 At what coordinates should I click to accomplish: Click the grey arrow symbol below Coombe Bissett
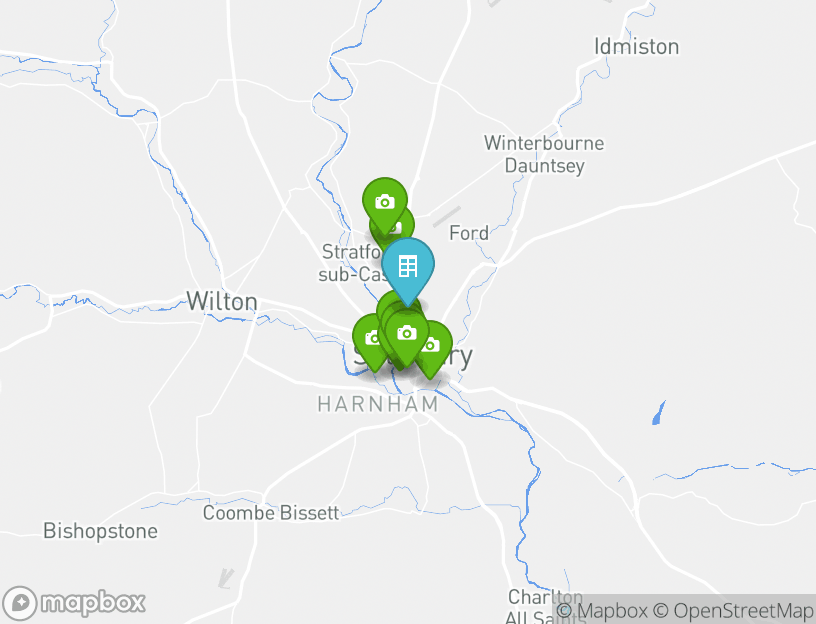226,578
